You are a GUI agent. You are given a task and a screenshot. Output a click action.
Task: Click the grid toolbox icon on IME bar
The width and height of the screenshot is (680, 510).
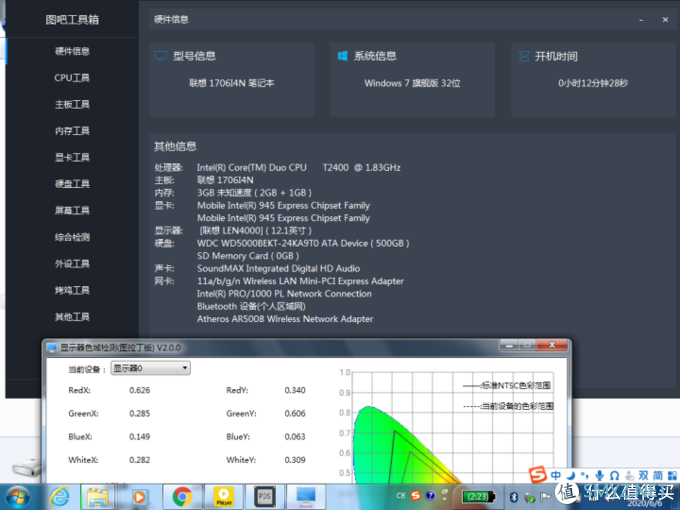pos(672,475)
